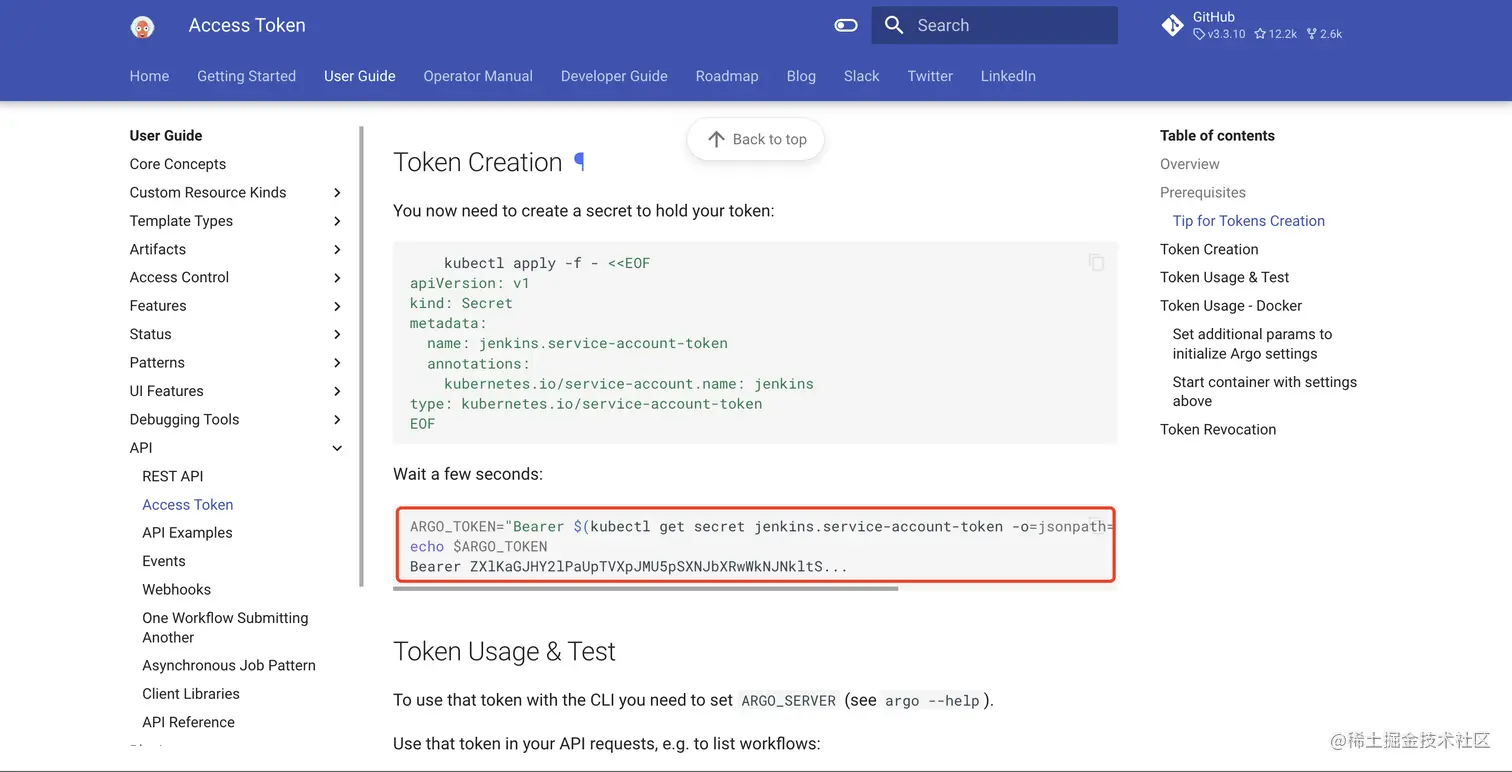
Task: Select Access Token in sidebar
Action: click(x=188, y=505)
